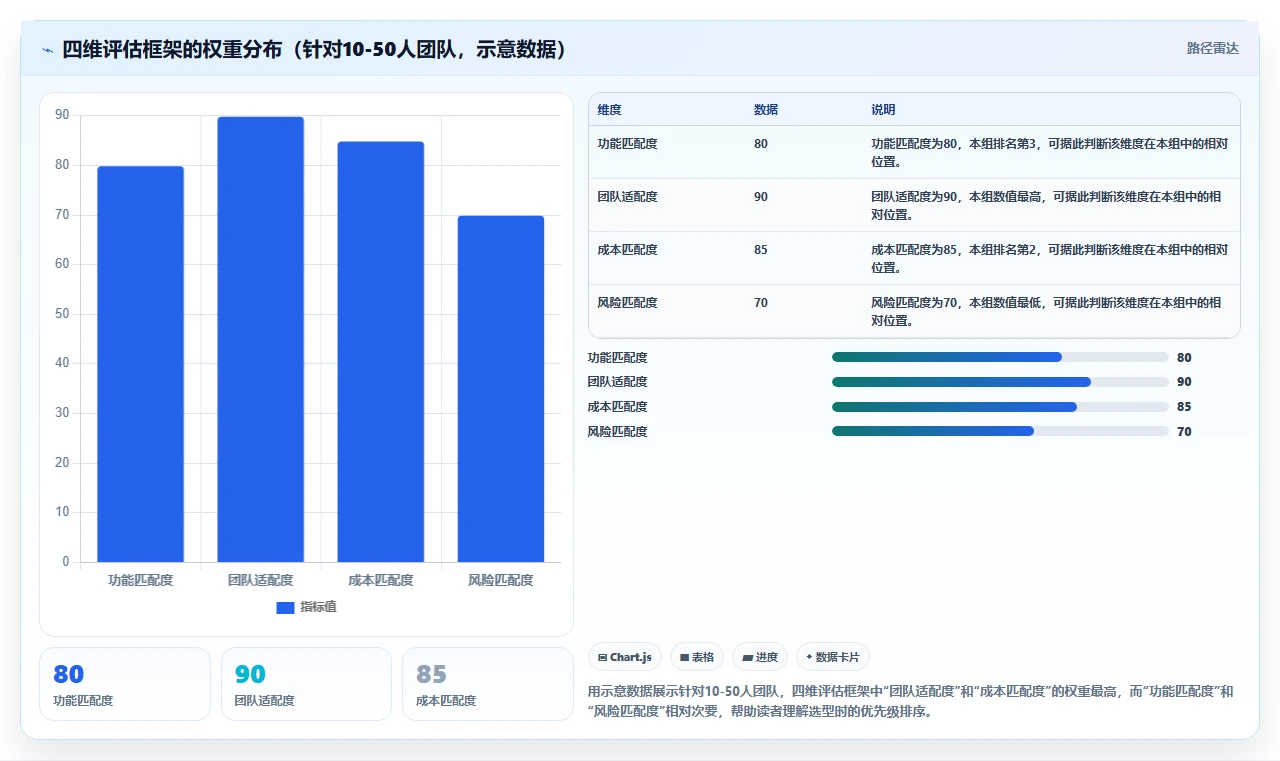1280x761 pixels.
Task: Click the 90 y-axis tick label
Action: 63,116
